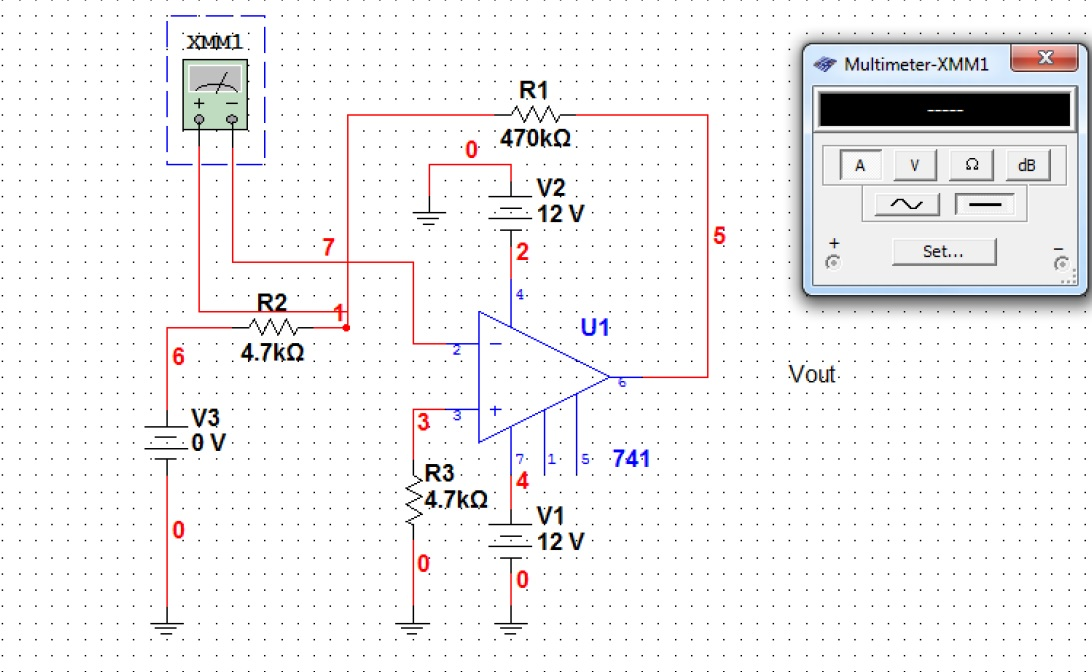Select voltmeter mode on the multimeter
Screen dimensions: 1092x672
pyautogui.click(x=915, y=165)
